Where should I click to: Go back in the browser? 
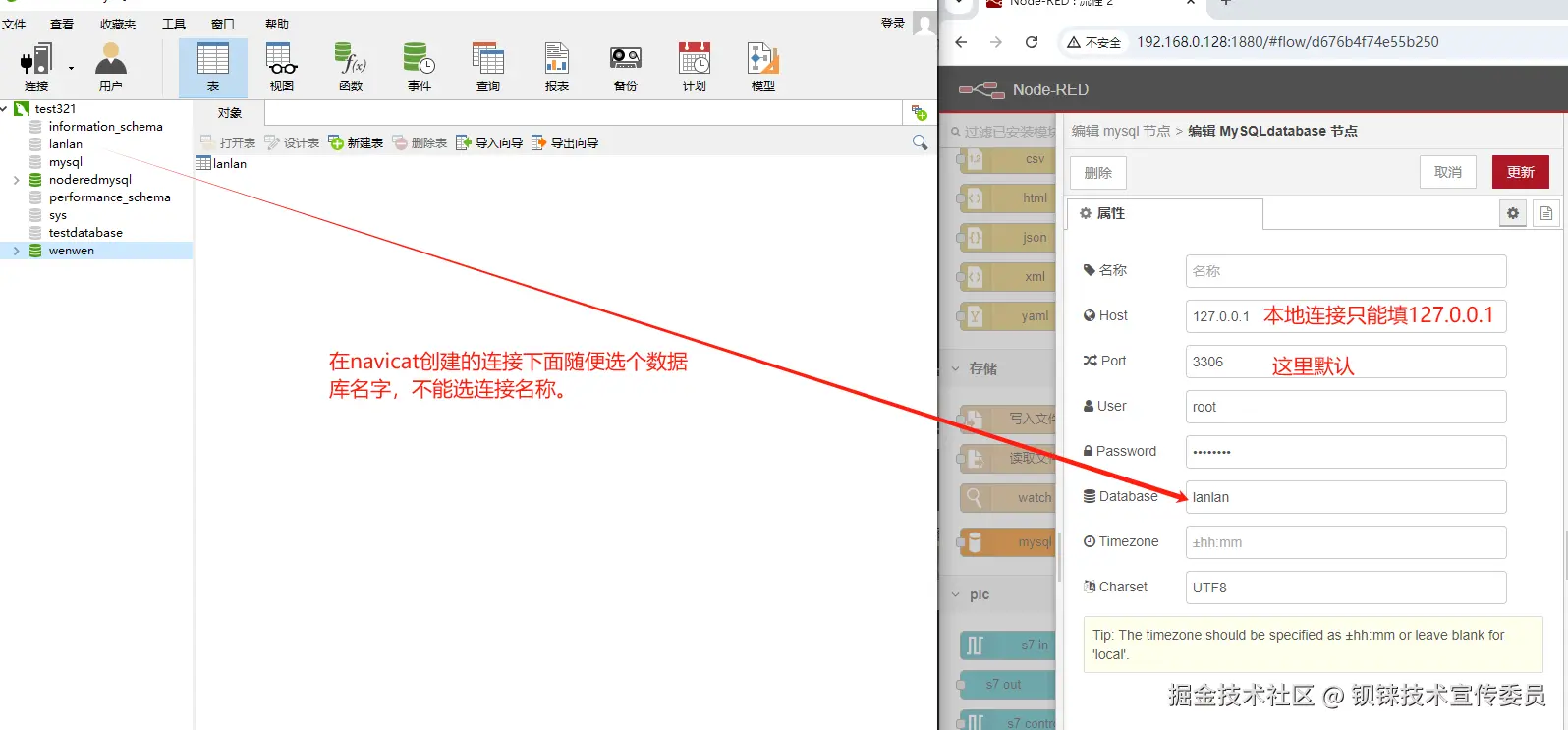point(961,42)
